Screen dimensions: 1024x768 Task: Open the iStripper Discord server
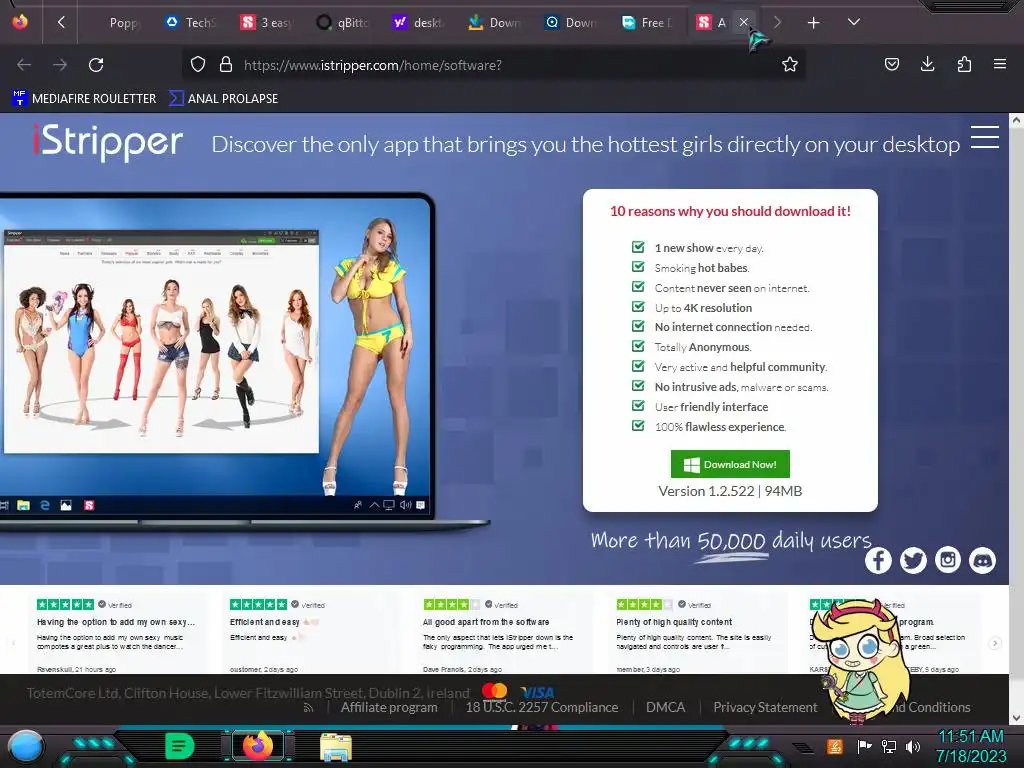(982, 560)
